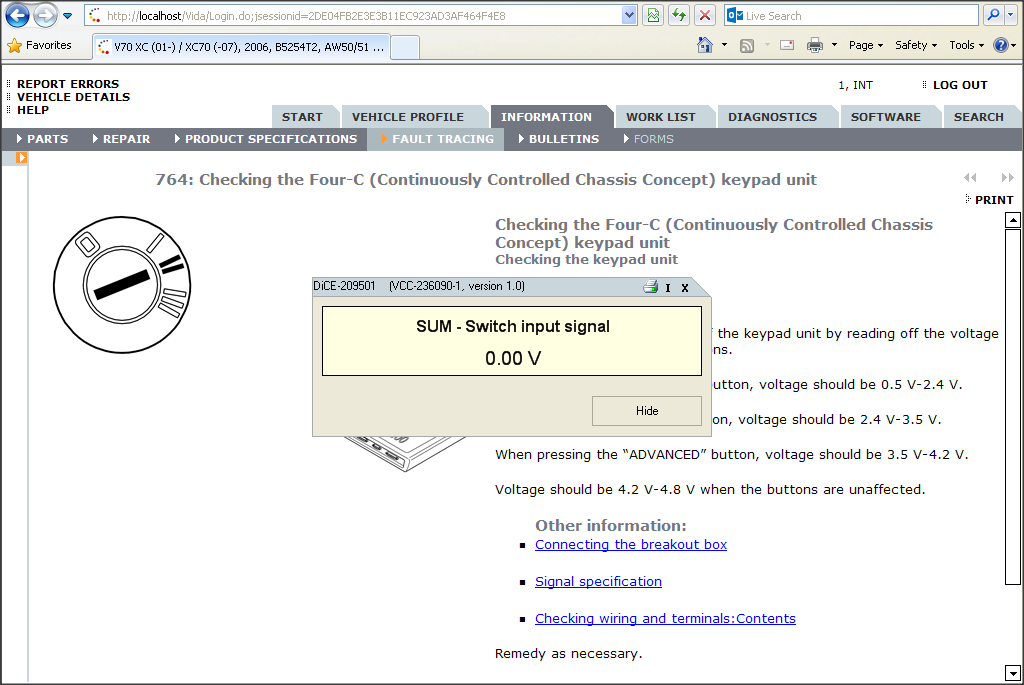Click the printer icon in DiCE dialog
1024x685 pixels.
pos(650,287)
